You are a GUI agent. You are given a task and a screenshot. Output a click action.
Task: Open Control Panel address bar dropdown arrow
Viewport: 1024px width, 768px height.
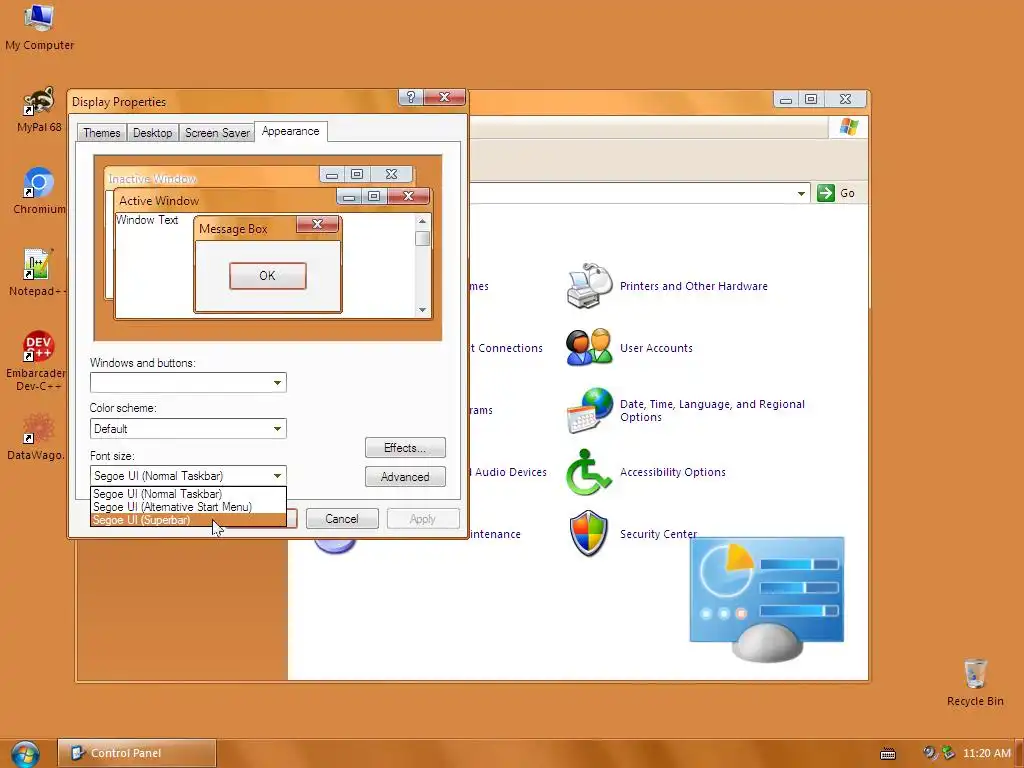pyautogui.click(x=801, y=193)
